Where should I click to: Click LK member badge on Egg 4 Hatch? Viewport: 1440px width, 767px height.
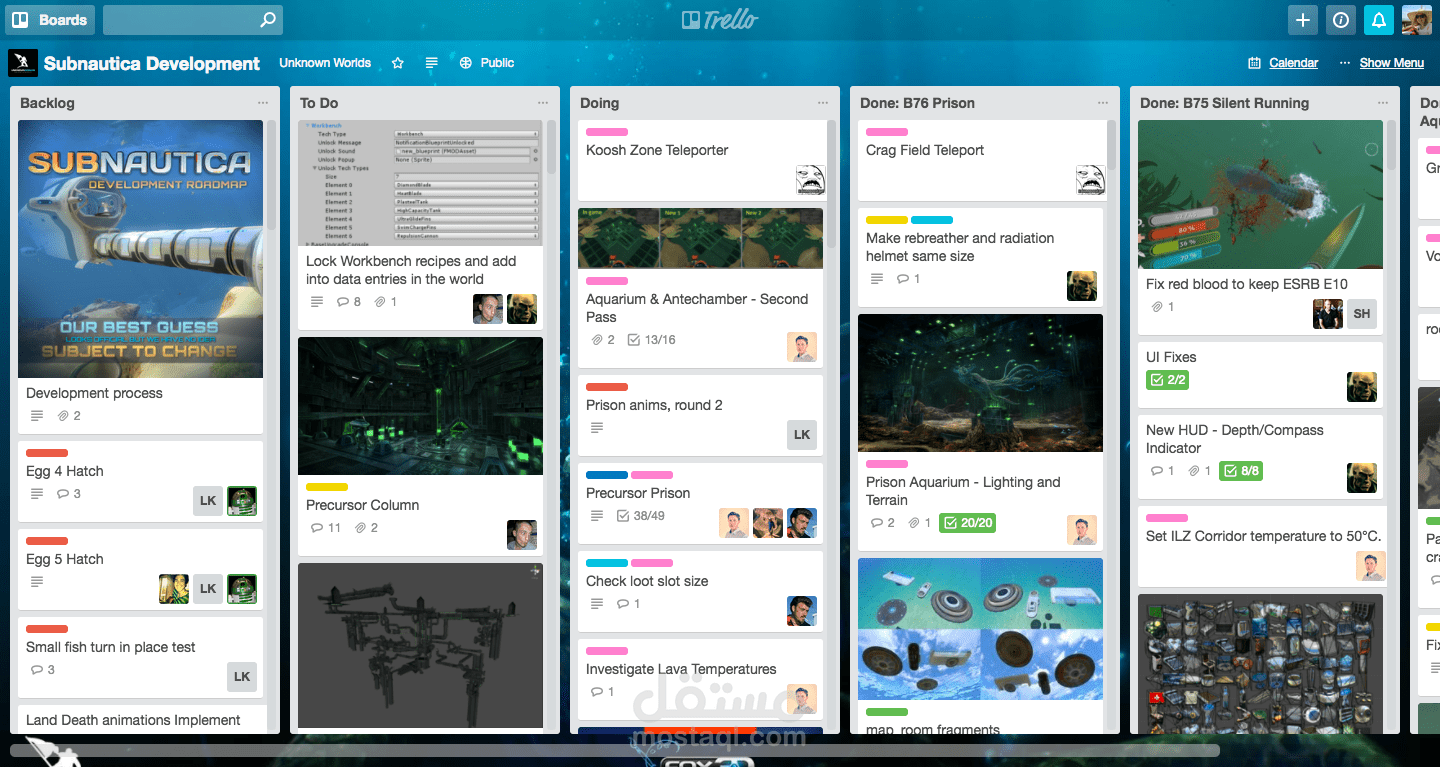(208, 501)
